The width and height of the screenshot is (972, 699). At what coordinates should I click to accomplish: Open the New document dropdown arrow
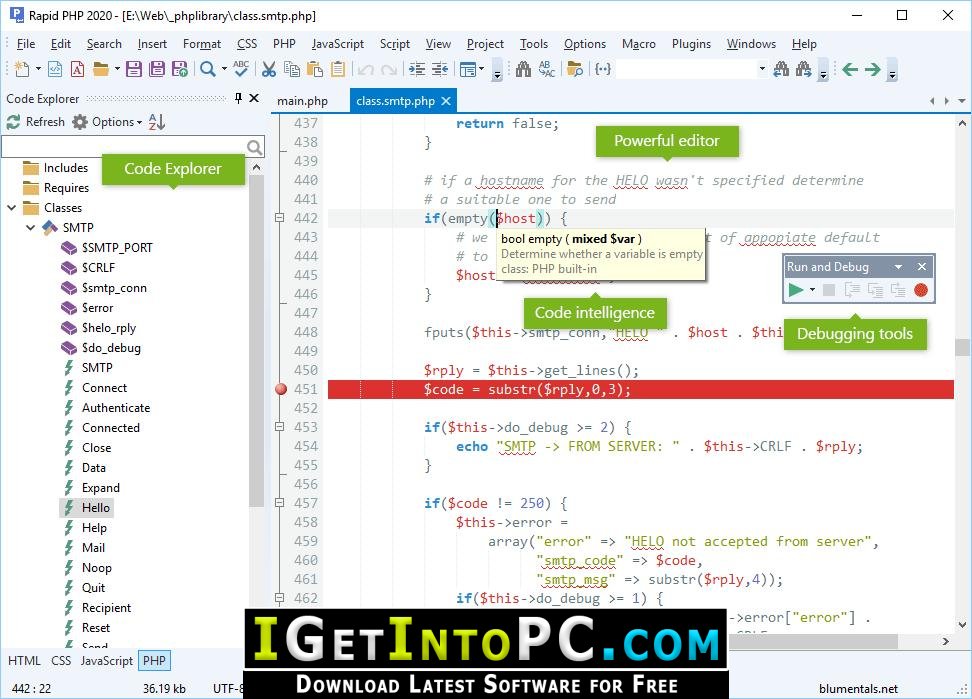(38, 69)
